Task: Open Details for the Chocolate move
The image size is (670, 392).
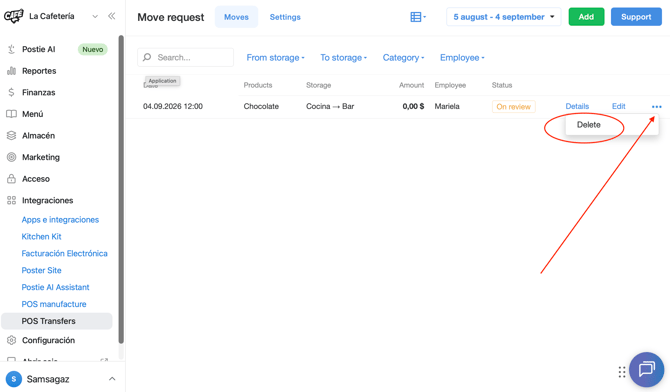Action: point(577,106)
